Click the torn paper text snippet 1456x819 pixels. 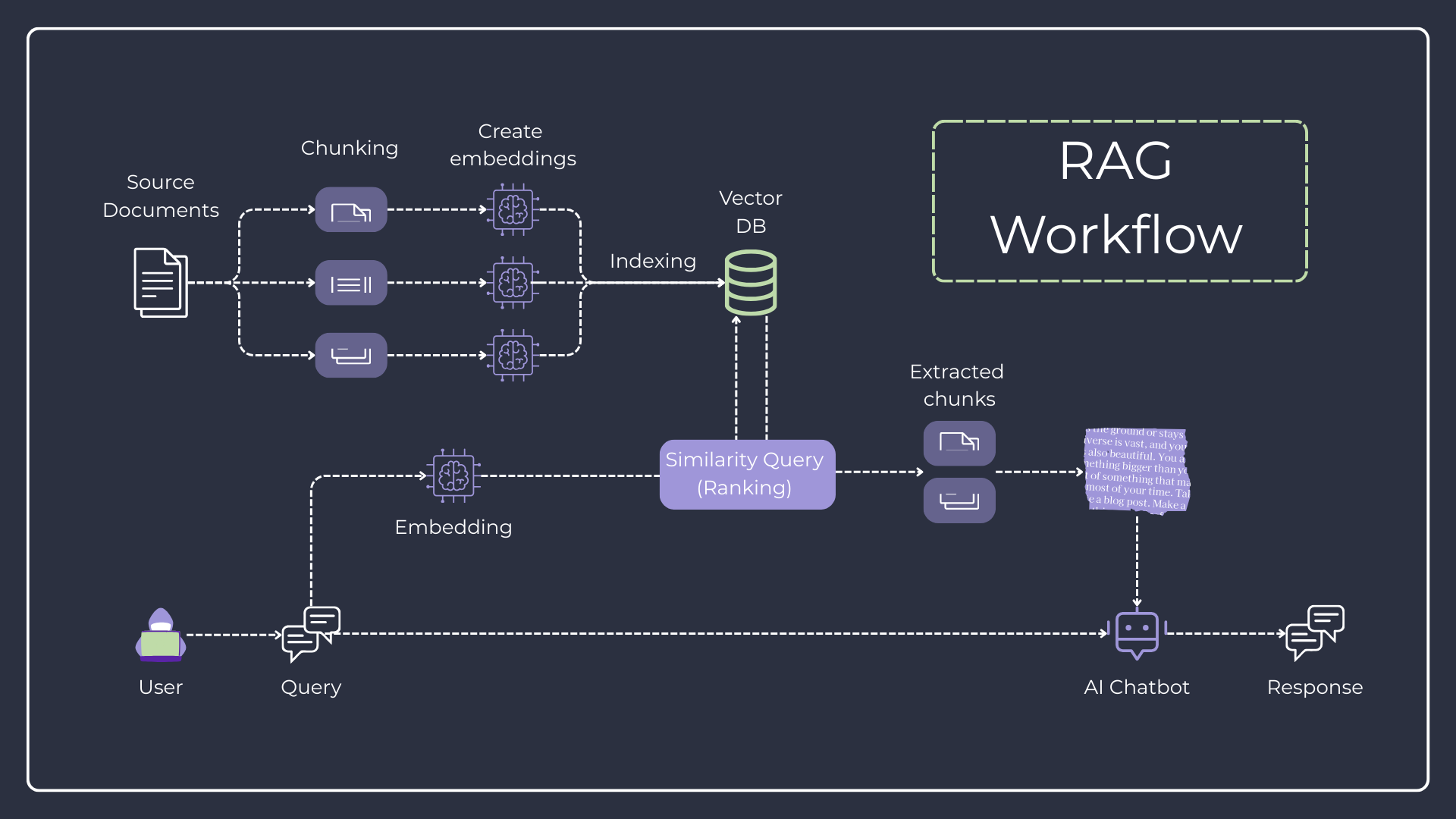pyautogui.click(x=1137, y=470)
